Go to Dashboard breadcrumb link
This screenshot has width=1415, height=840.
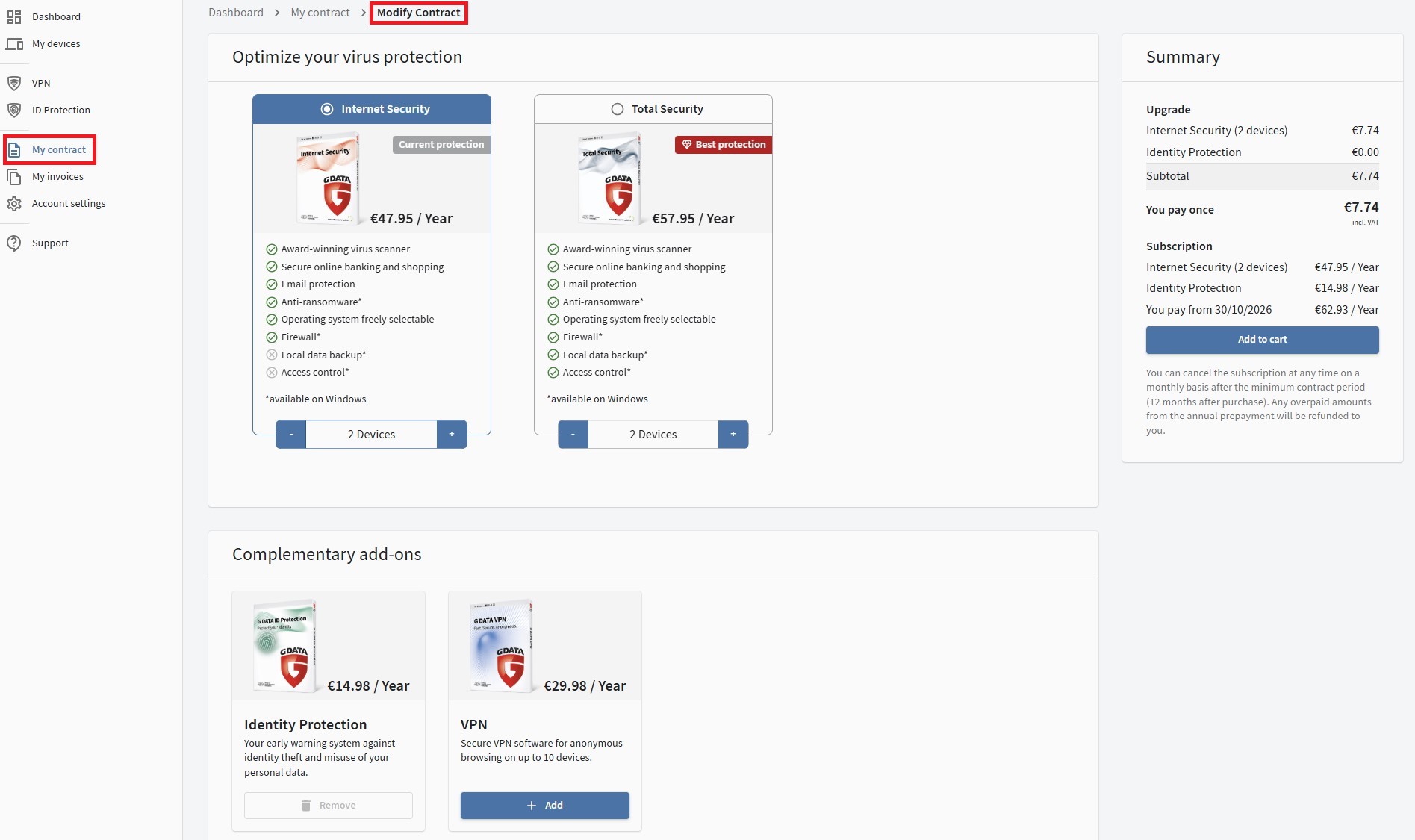236,13
